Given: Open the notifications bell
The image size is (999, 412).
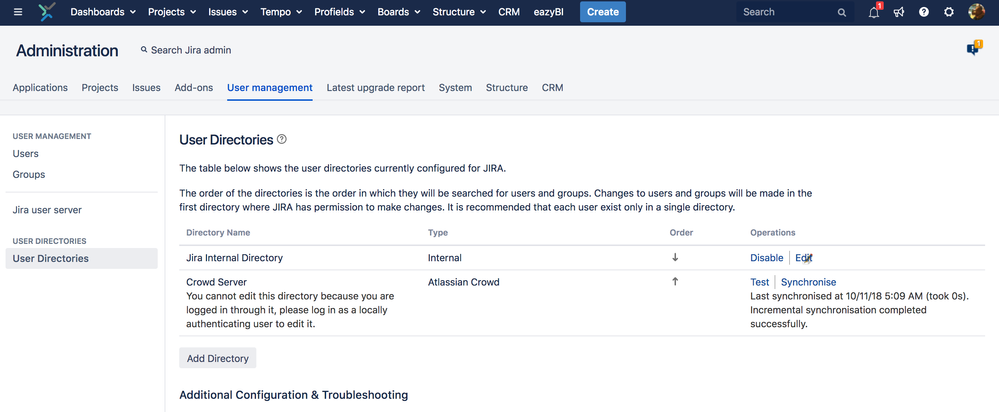Looking at the screenshot, I should [874, 11].
